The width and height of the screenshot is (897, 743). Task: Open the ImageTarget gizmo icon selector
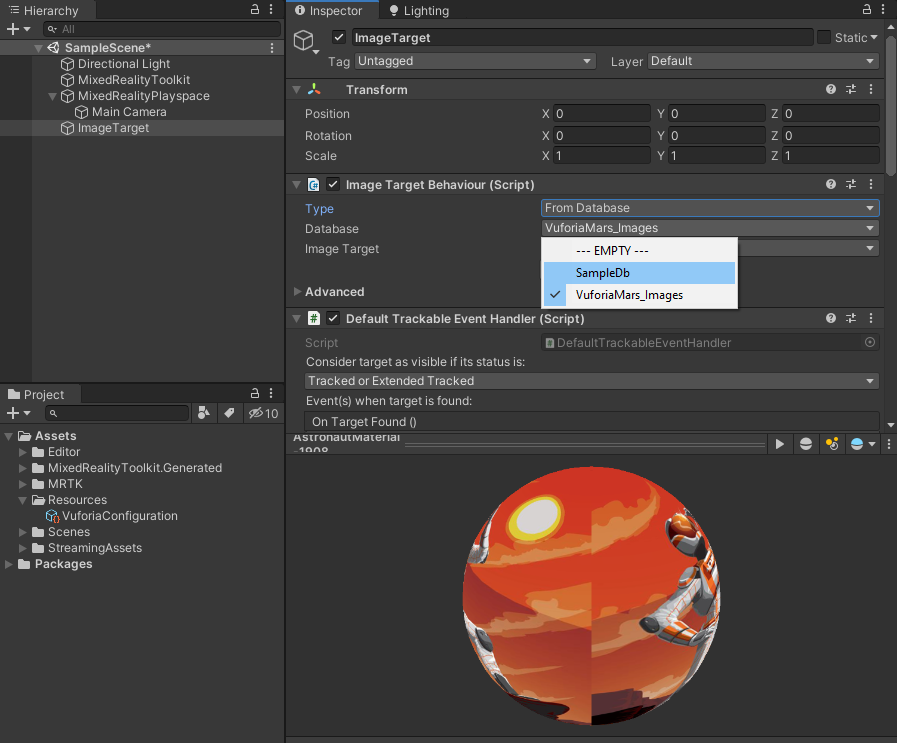[303, 37]
